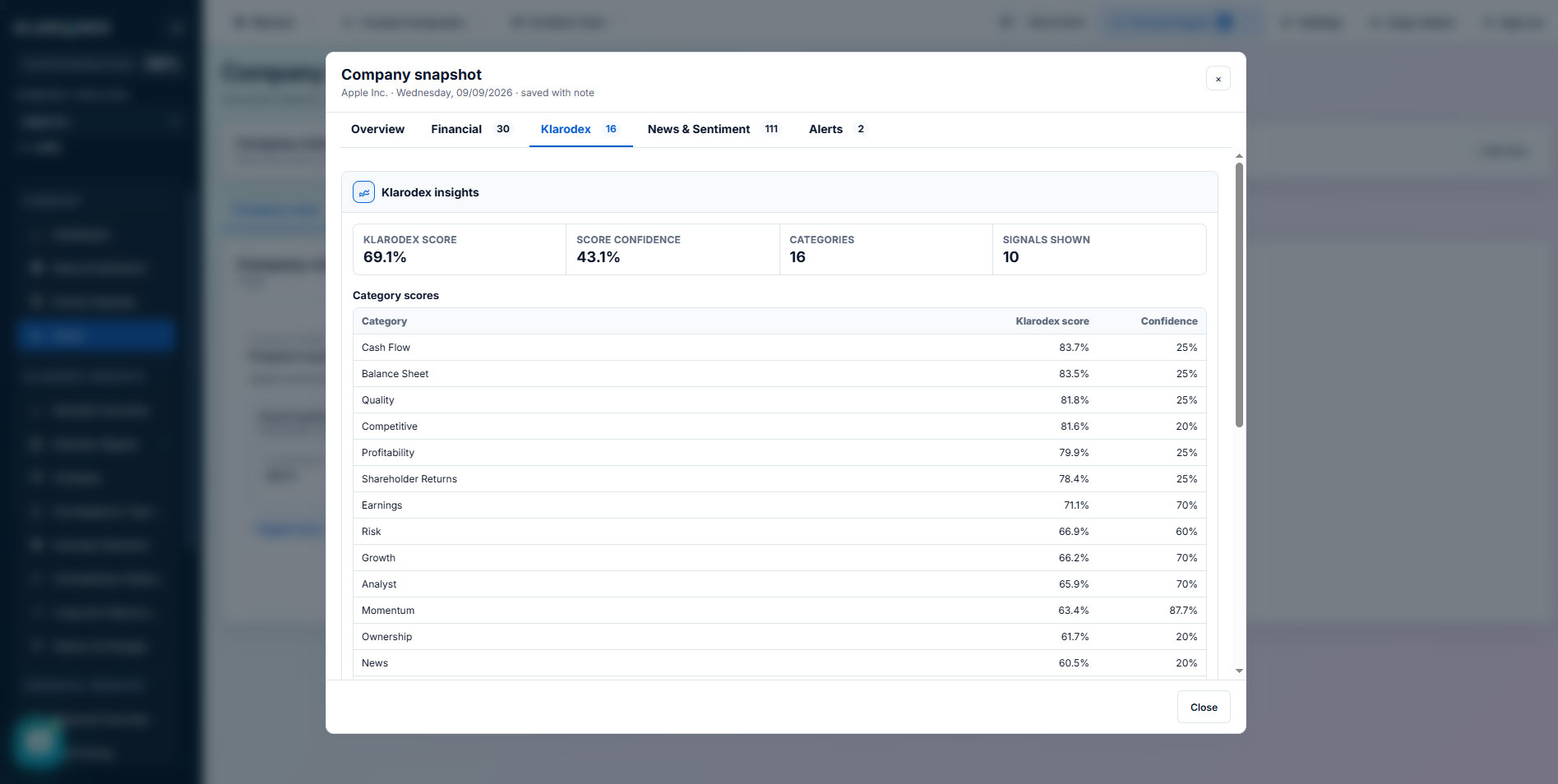
Task: Select the Analyst category row
Action: pyautogui.click(x=779, y=584)
